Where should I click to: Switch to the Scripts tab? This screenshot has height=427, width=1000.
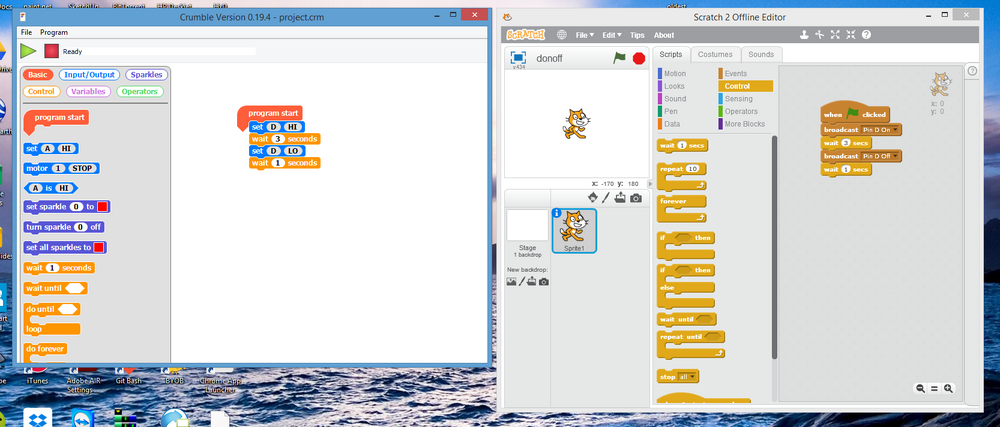tap(670, 55)
